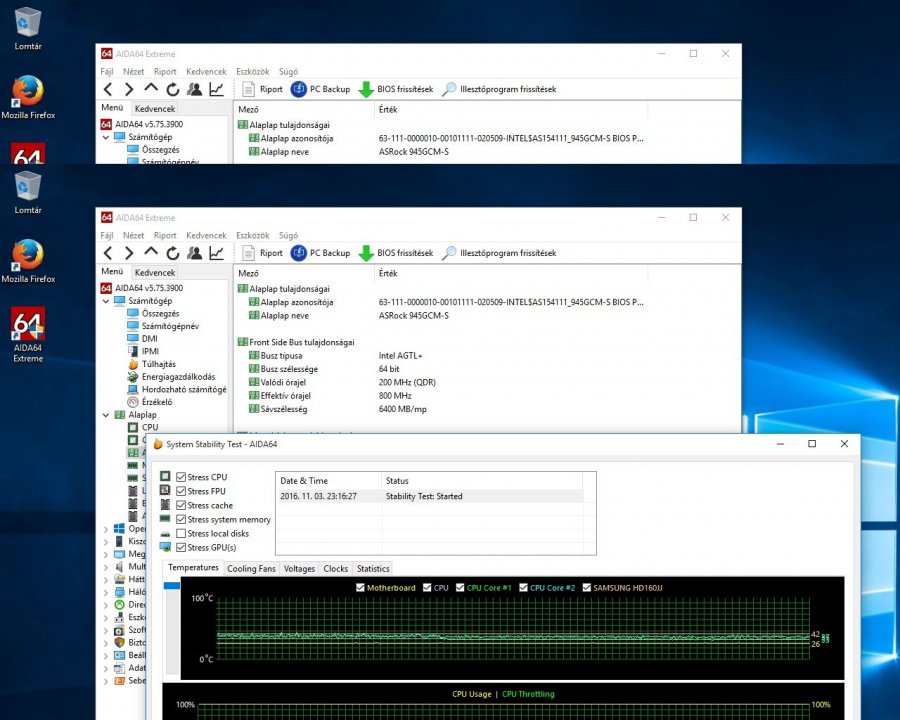Expand the tree node starting with Háló
This screenshot has width=900, height=720.
pyautogui.click(x=106, y=592)
